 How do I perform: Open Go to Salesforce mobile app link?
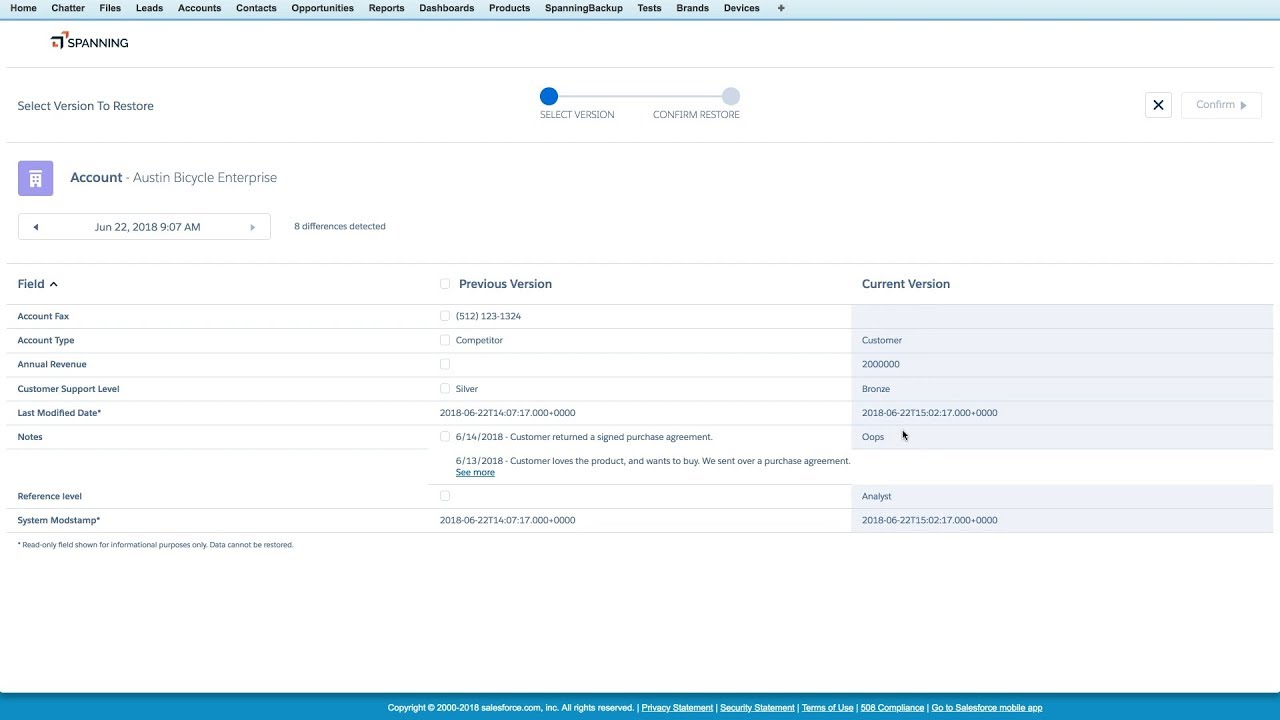(986, 708)
